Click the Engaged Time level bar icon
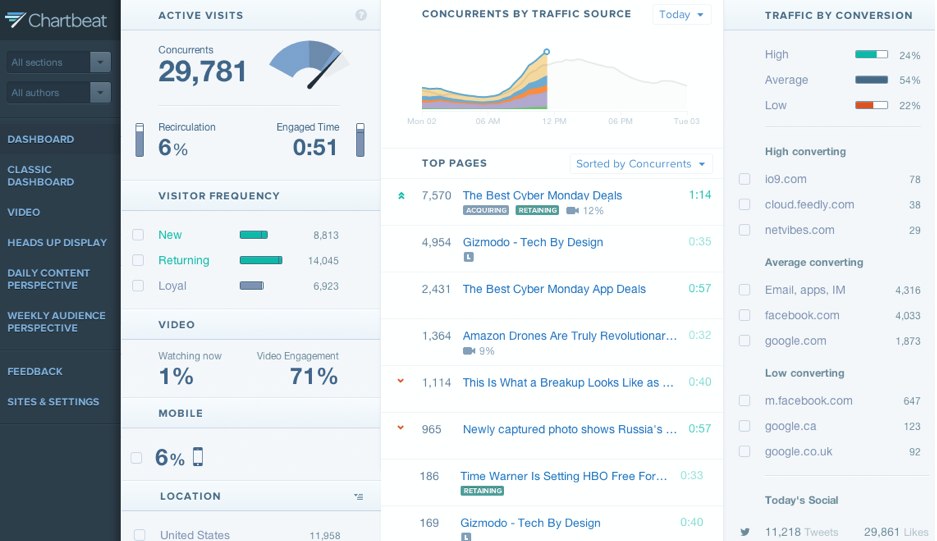 [360, 140]
